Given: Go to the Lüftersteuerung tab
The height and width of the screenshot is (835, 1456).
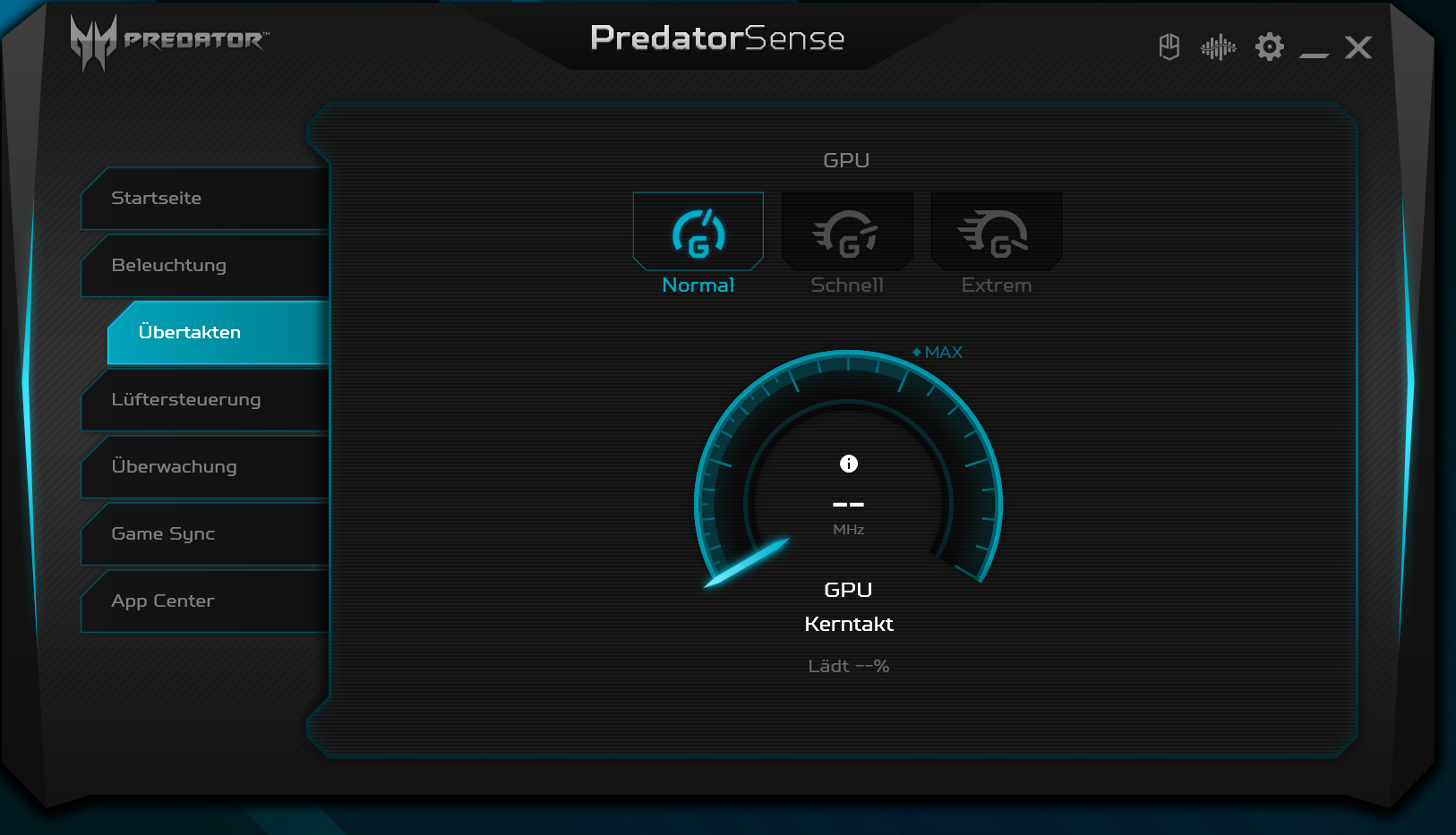Looking at the screenshot, I should point(205,399).
